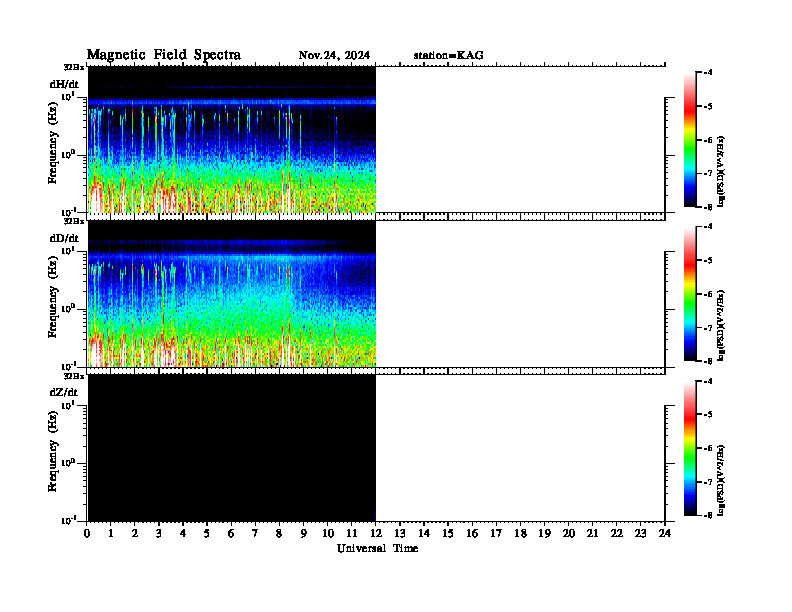The height and width of the screenshot is (612, 792).
Task: Click the hour "21" tick label
Action: (592, 533)
